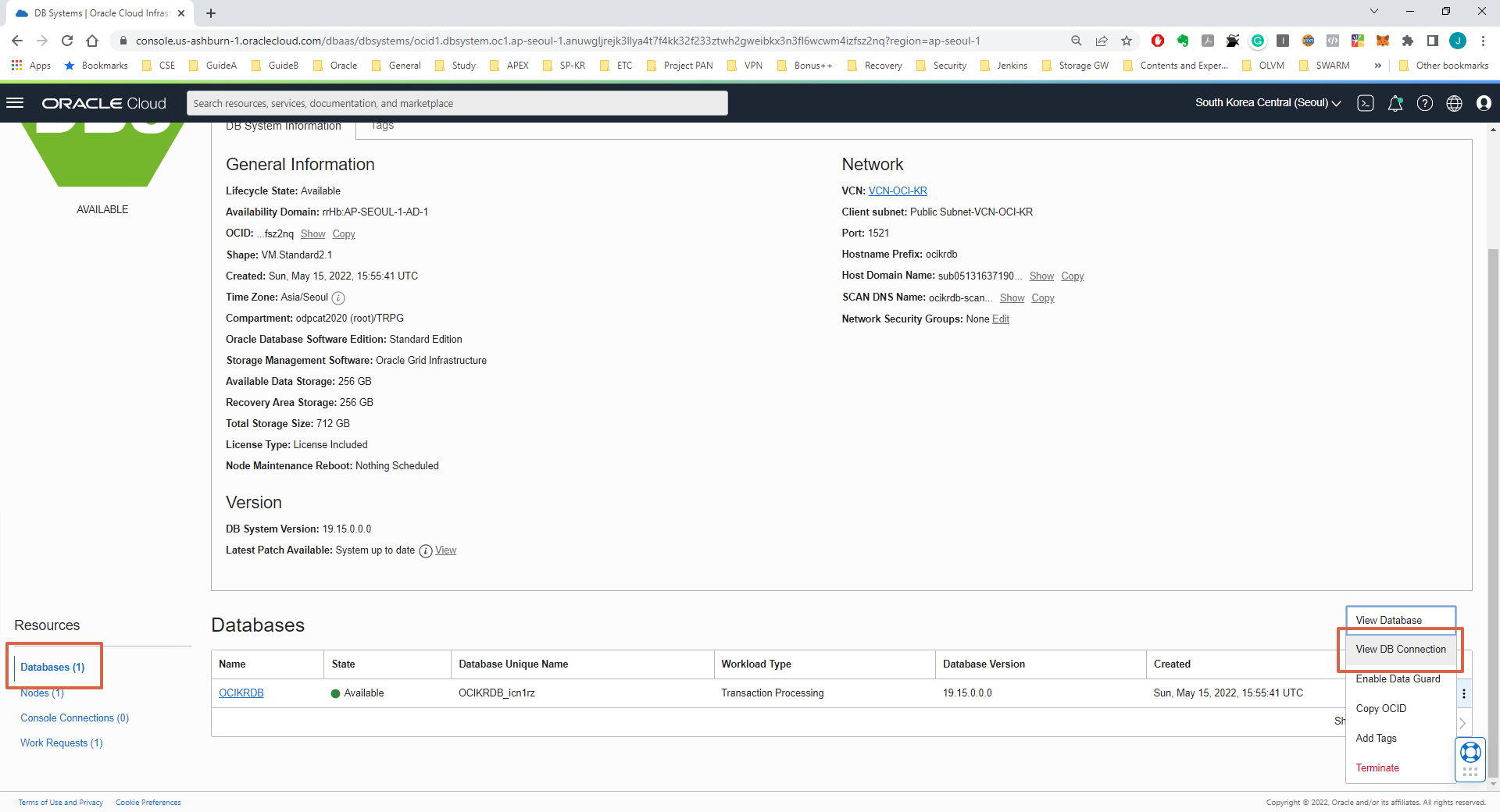Click the share page icon in address bar
The height and width of the screenshot is (812, 1500).
pos(1101,41)
